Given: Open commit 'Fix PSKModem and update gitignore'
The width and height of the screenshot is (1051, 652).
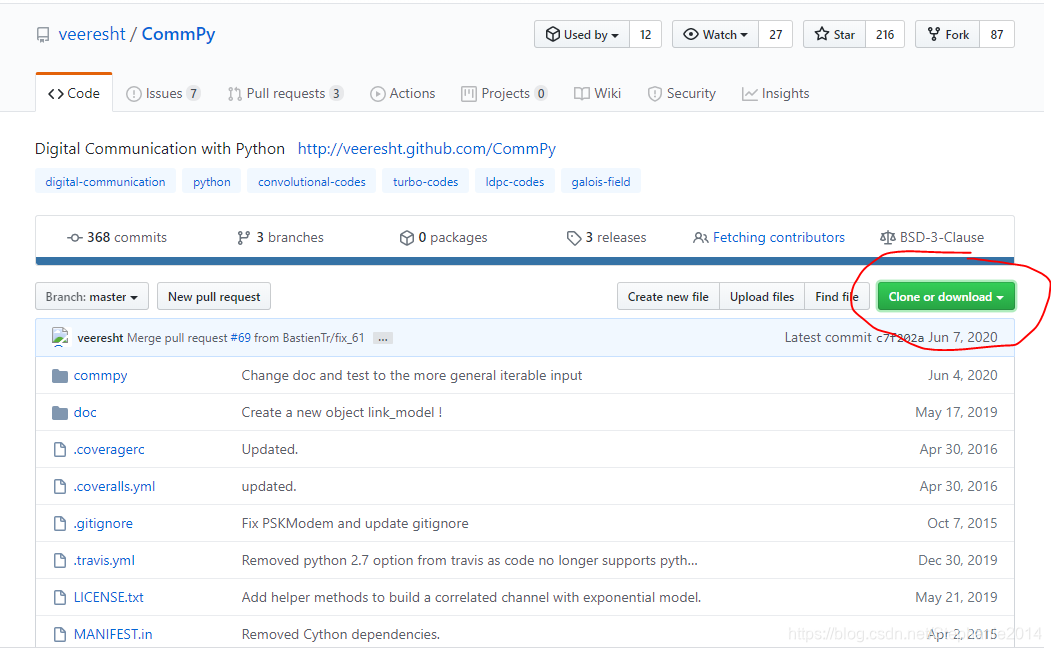Looking at the screenshot, I should (355, 523).
